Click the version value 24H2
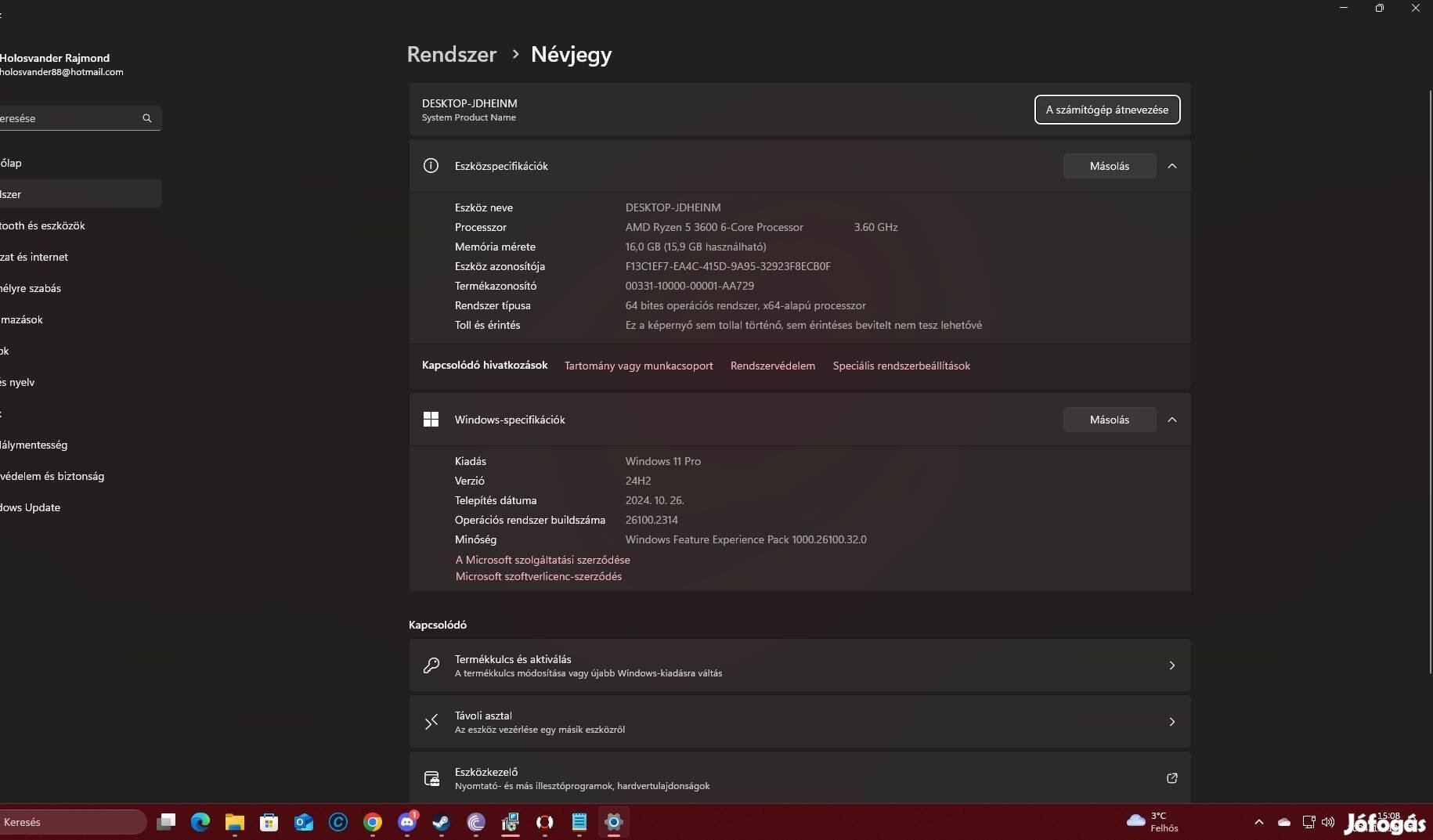The image size is (1433, 840). click(x=637, y=481)
